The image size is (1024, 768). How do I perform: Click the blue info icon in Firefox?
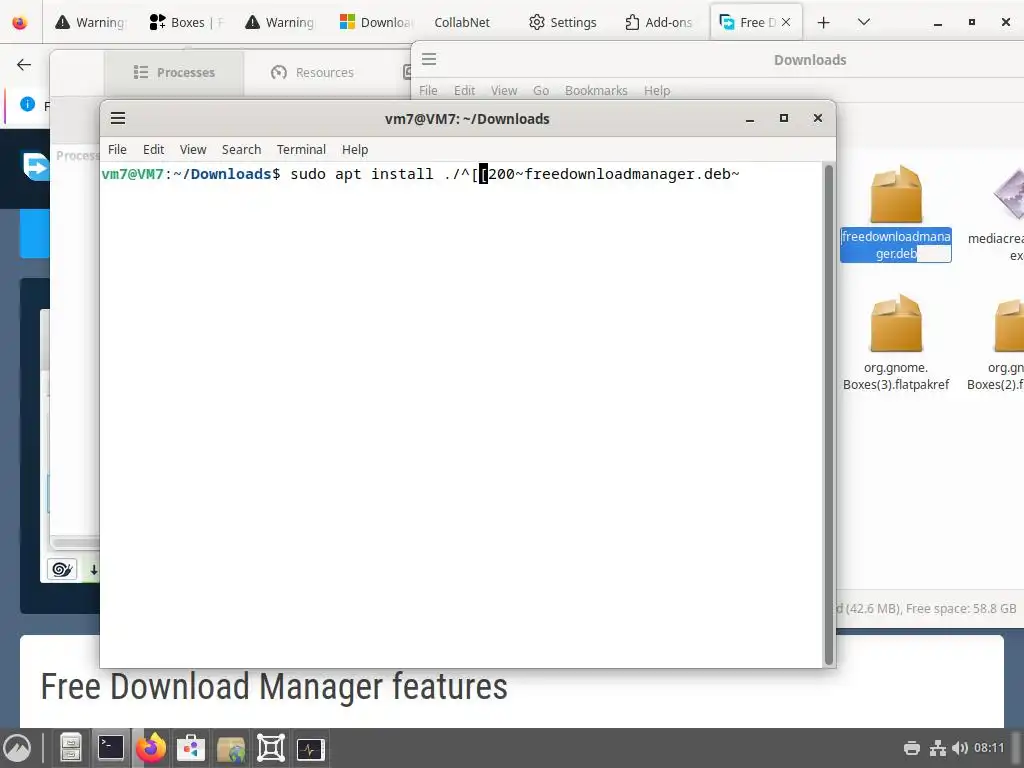point(27,104)
